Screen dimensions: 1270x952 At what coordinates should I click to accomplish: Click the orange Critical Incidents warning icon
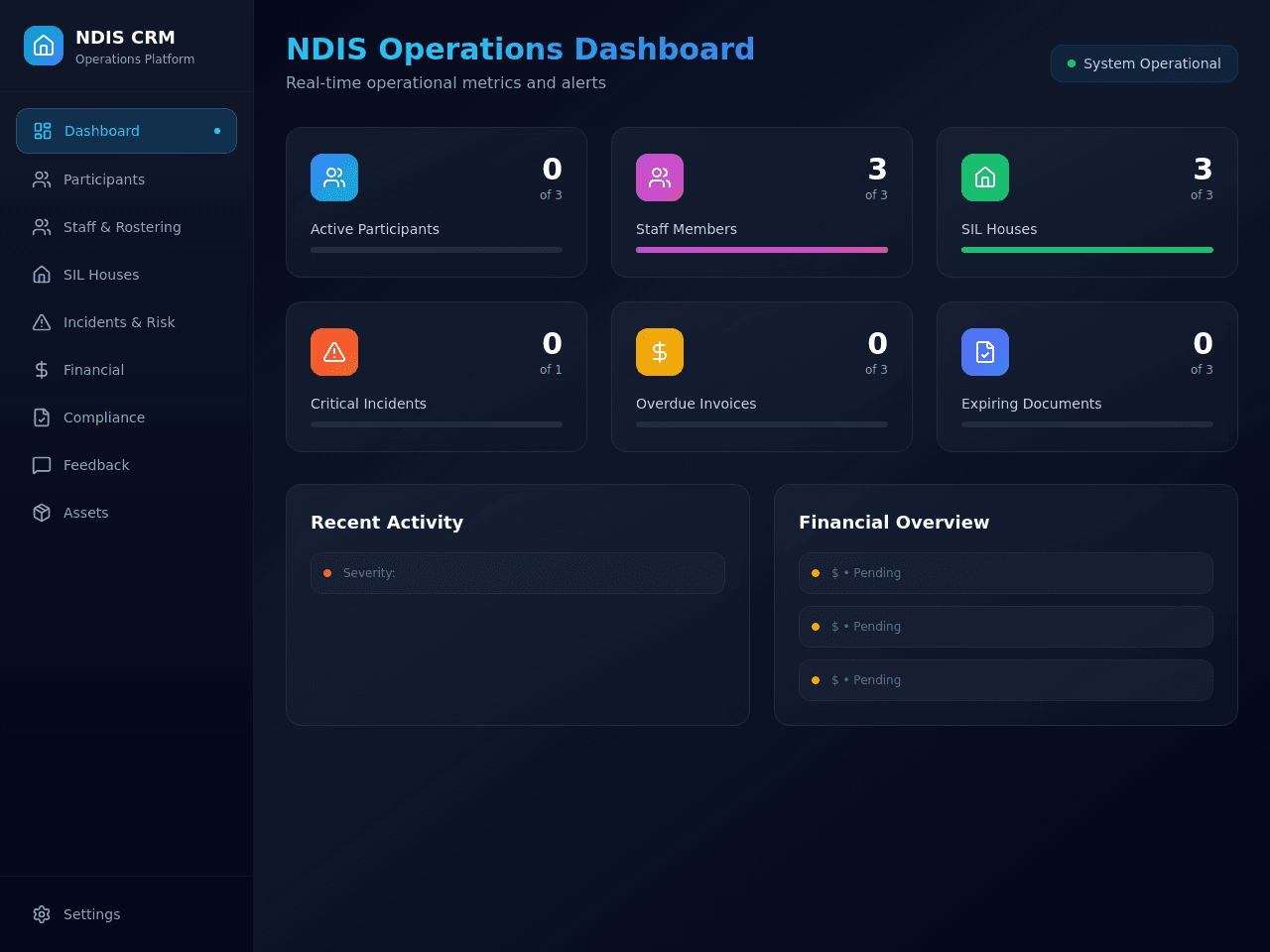click(334, 352)
